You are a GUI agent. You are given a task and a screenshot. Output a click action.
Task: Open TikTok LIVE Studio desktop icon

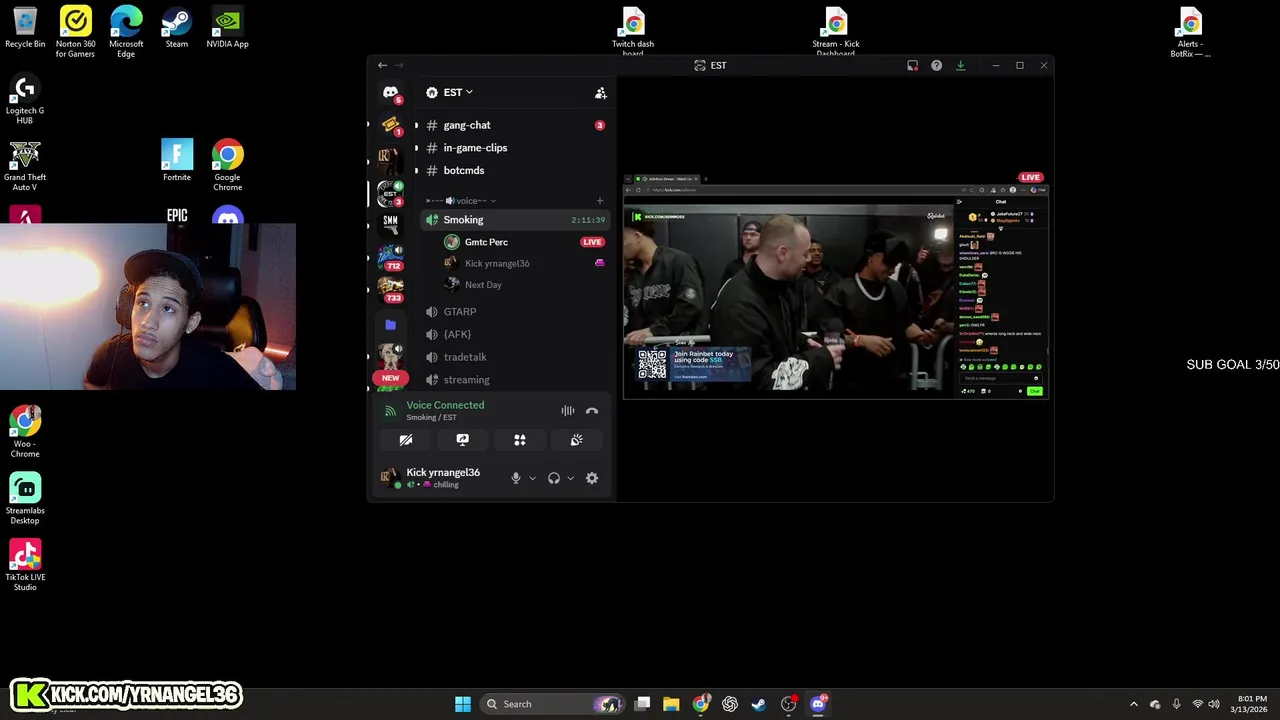point(25,565)
